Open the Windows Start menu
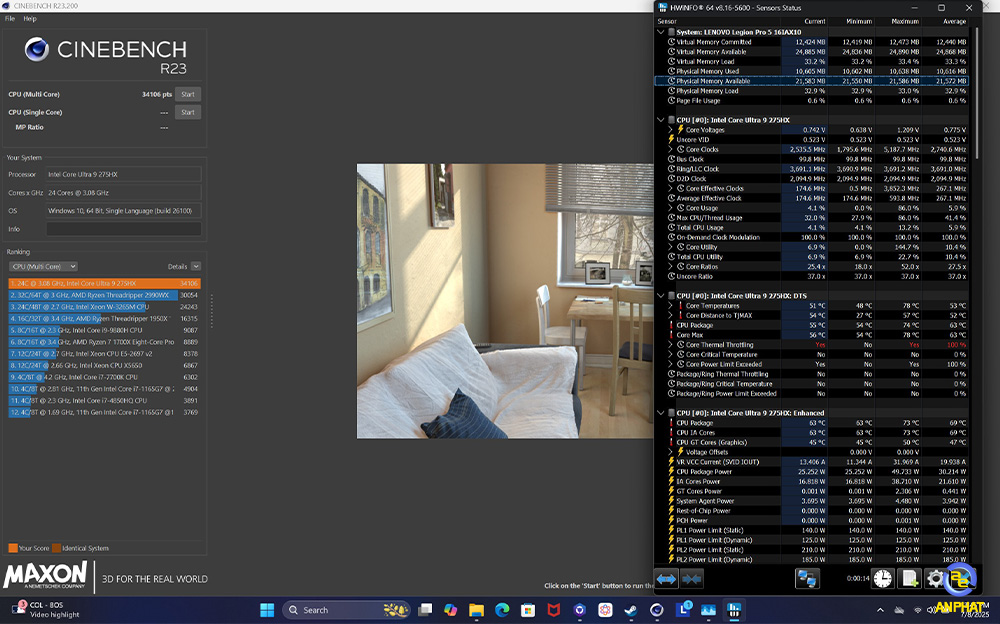 267,610
